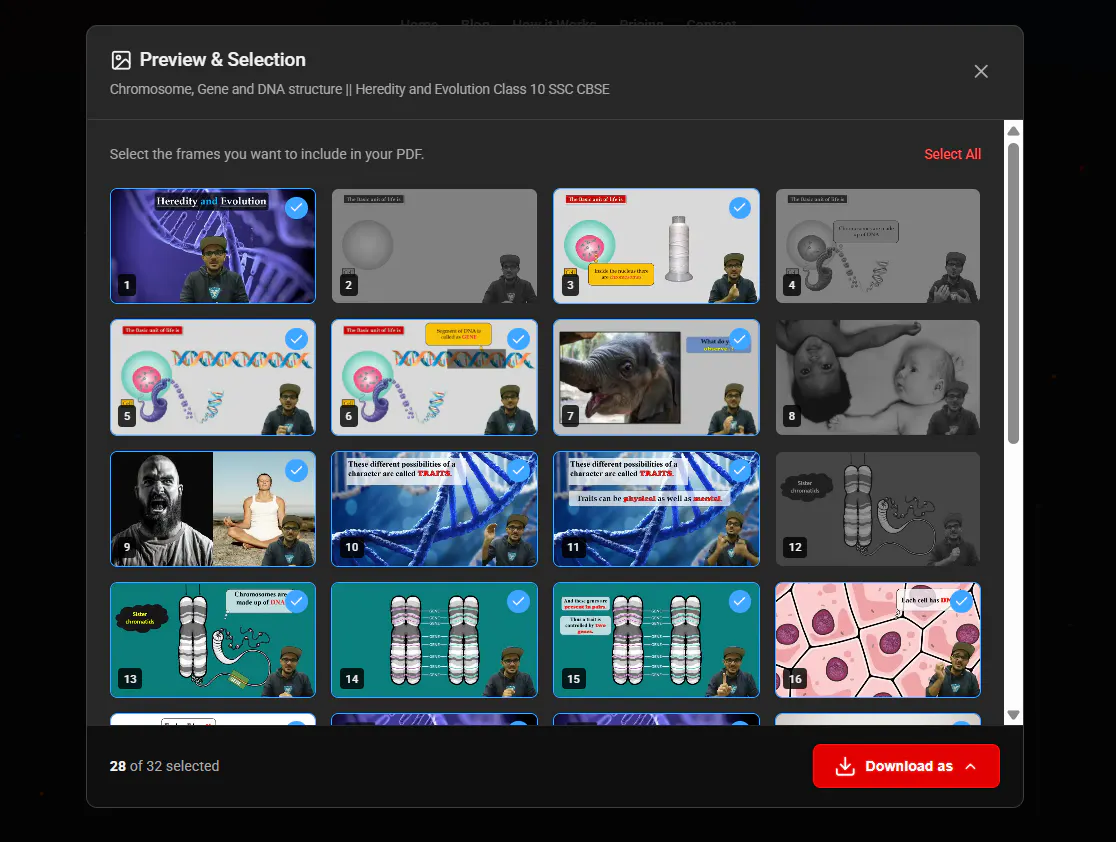1116x842 pixels.
Task: Click the Select All link
Action: [x=952, y=154]
